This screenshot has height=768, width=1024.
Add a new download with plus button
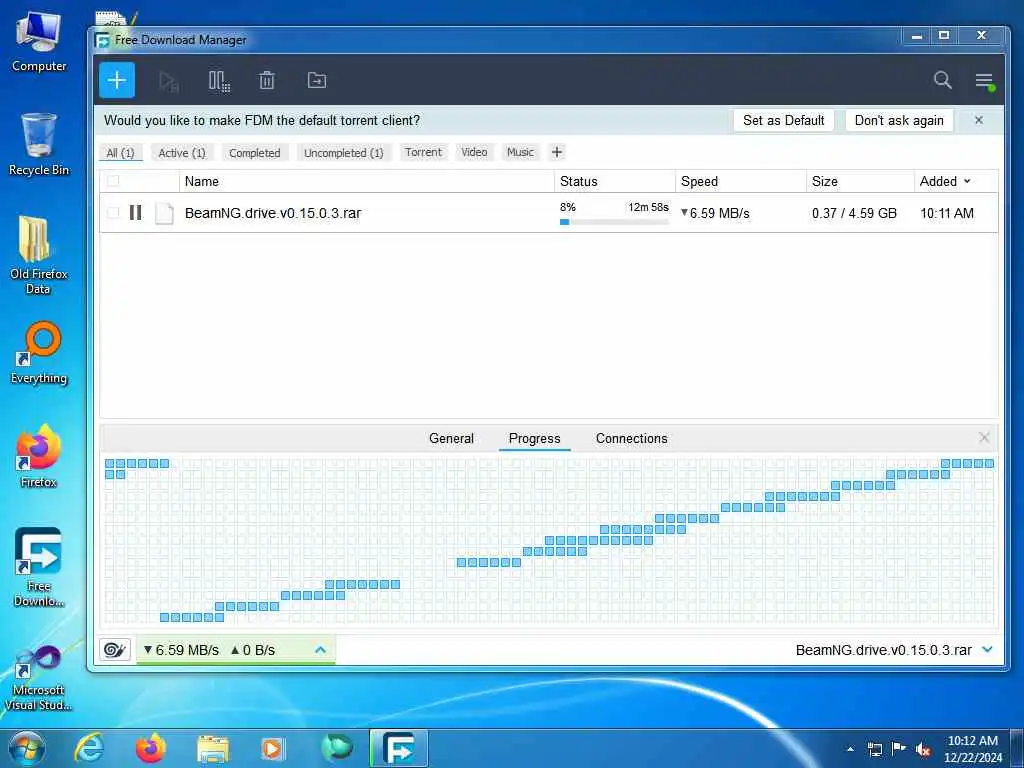[x=117, y=80]
